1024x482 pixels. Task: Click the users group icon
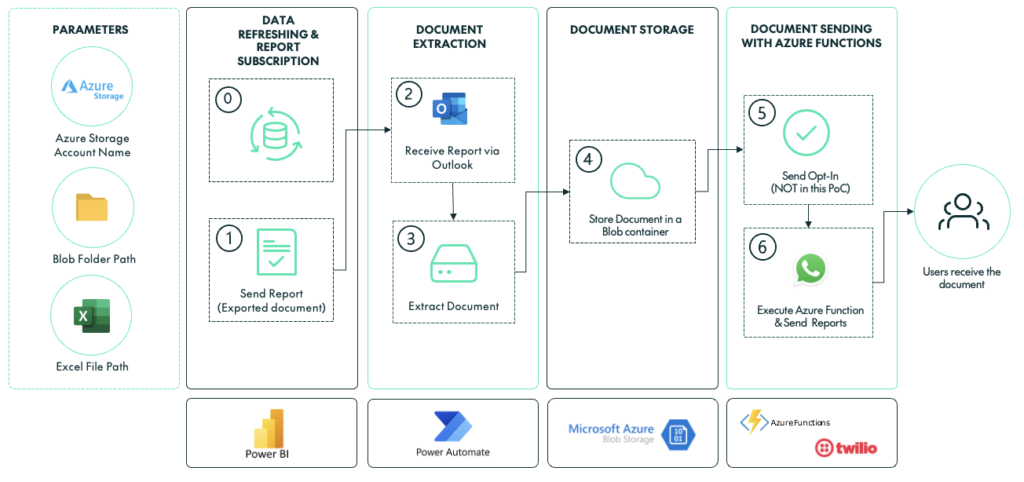tap(963, 212)
